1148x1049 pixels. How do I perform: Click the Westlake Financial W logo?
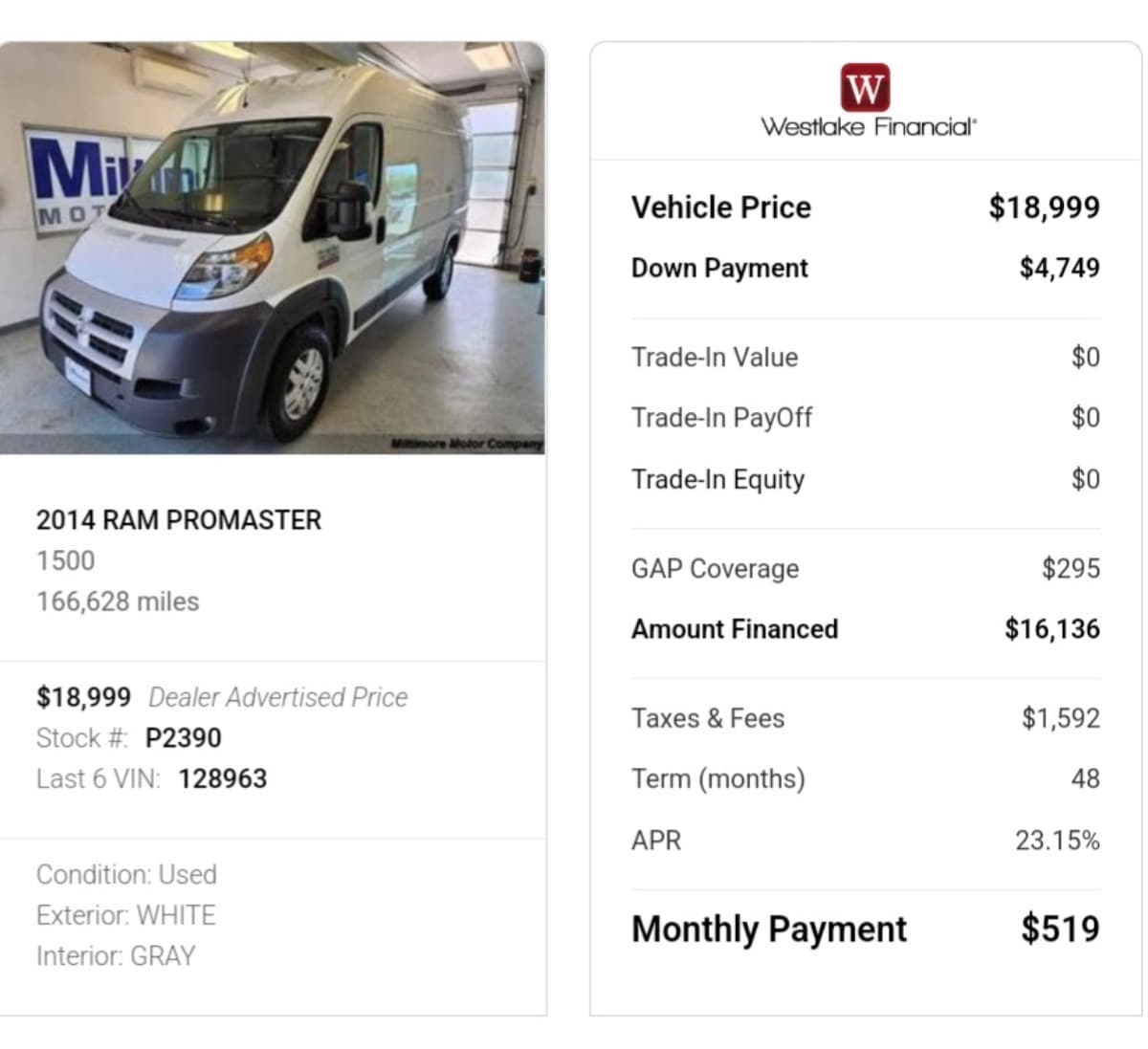[x=865, y=88]
